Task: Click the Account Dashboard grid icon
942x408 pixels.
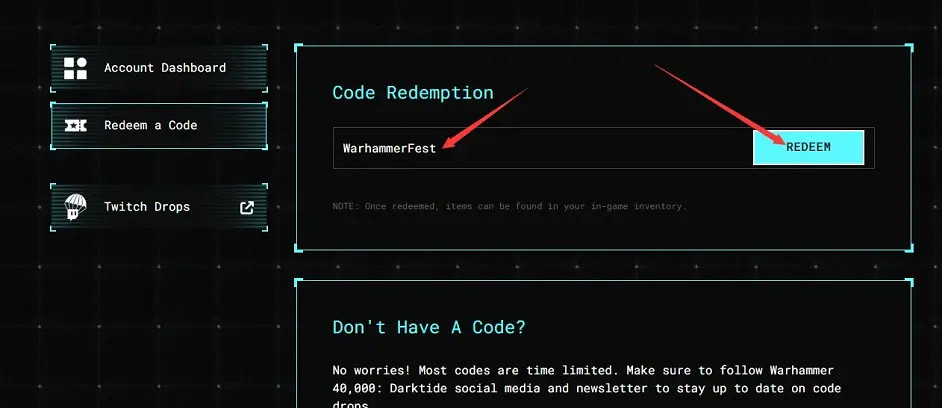Action: point(76,68)
